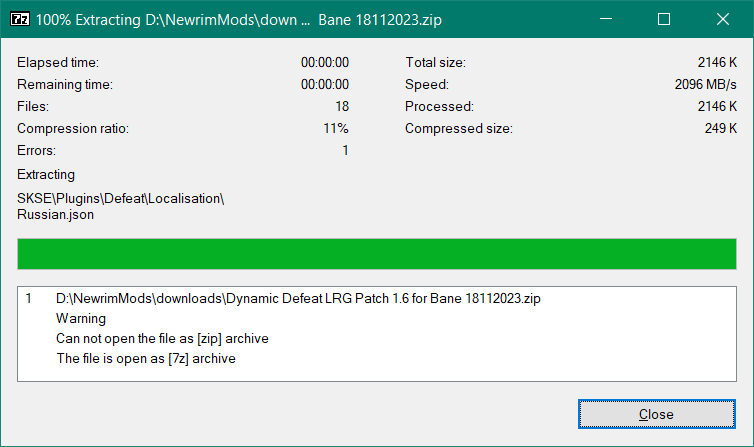754x447 pixels.
Task: Click the Russian.json file name text
Action: click(x=55, y=214)
